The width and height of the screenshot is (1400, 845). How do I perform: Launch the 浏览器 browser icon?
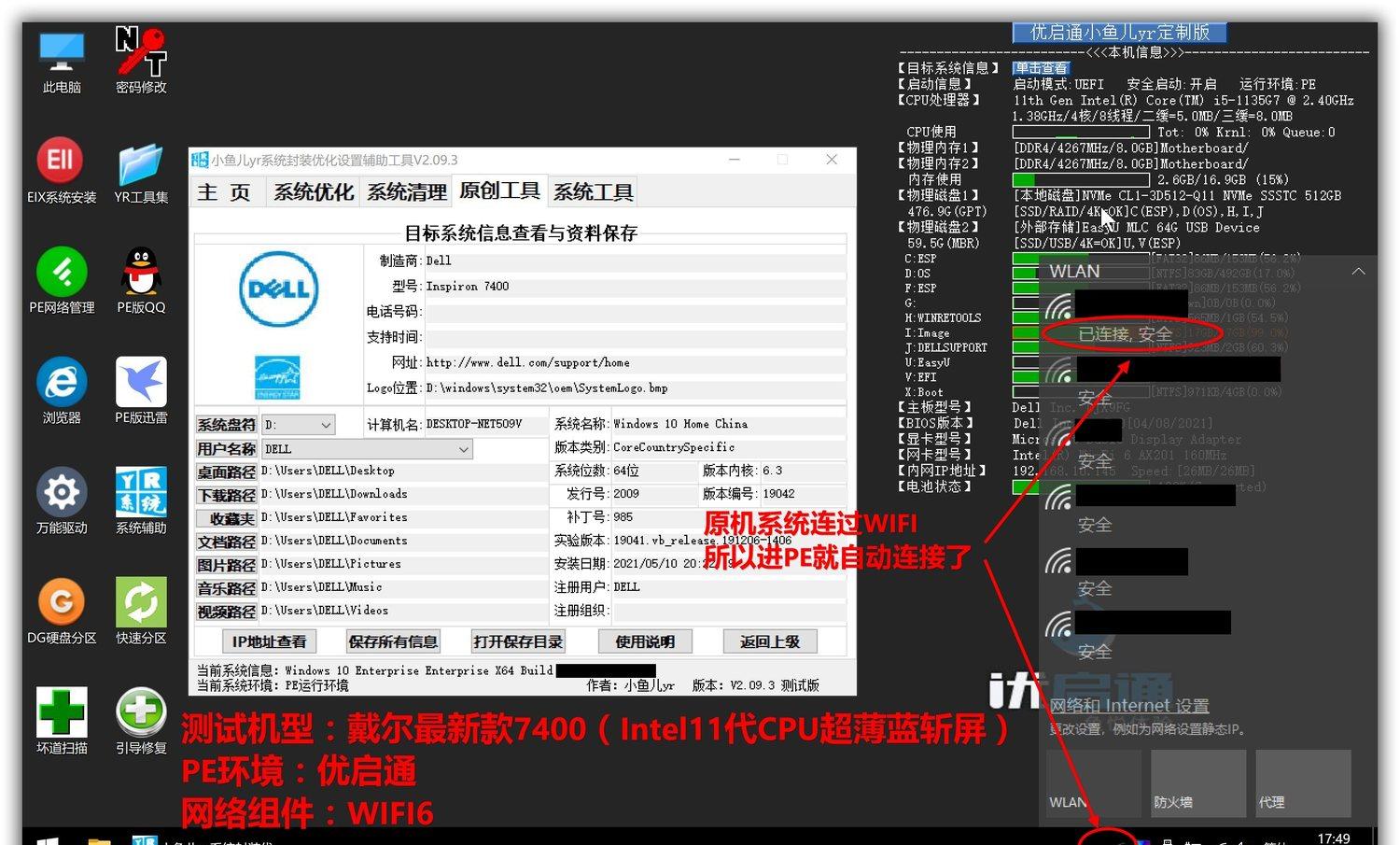(x=62, y=392)
